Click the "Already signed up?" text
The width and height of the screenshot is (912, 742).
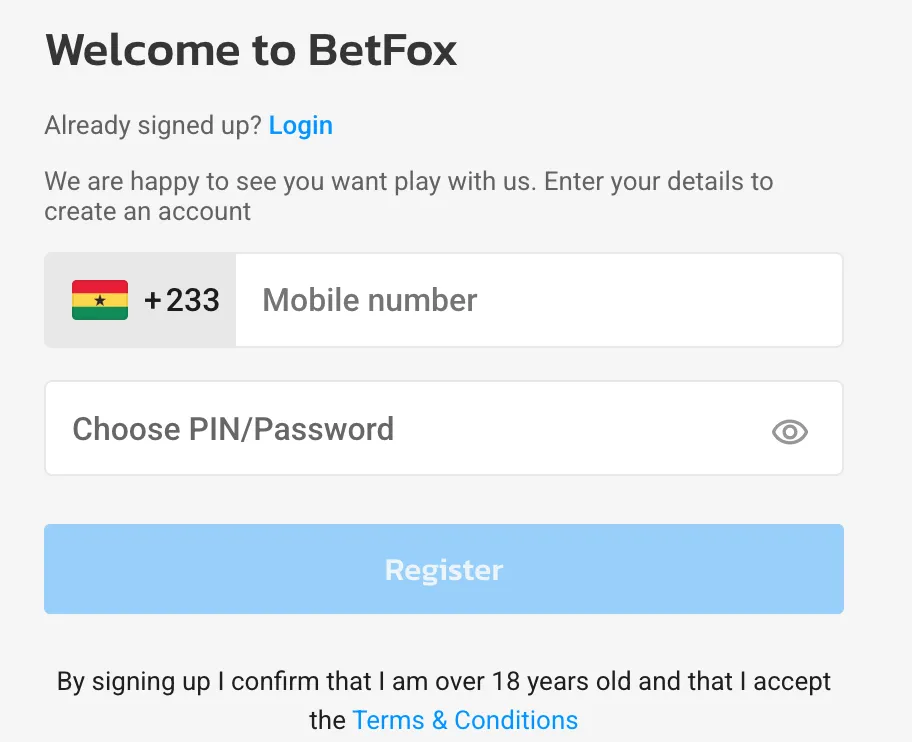pos(153,125)
